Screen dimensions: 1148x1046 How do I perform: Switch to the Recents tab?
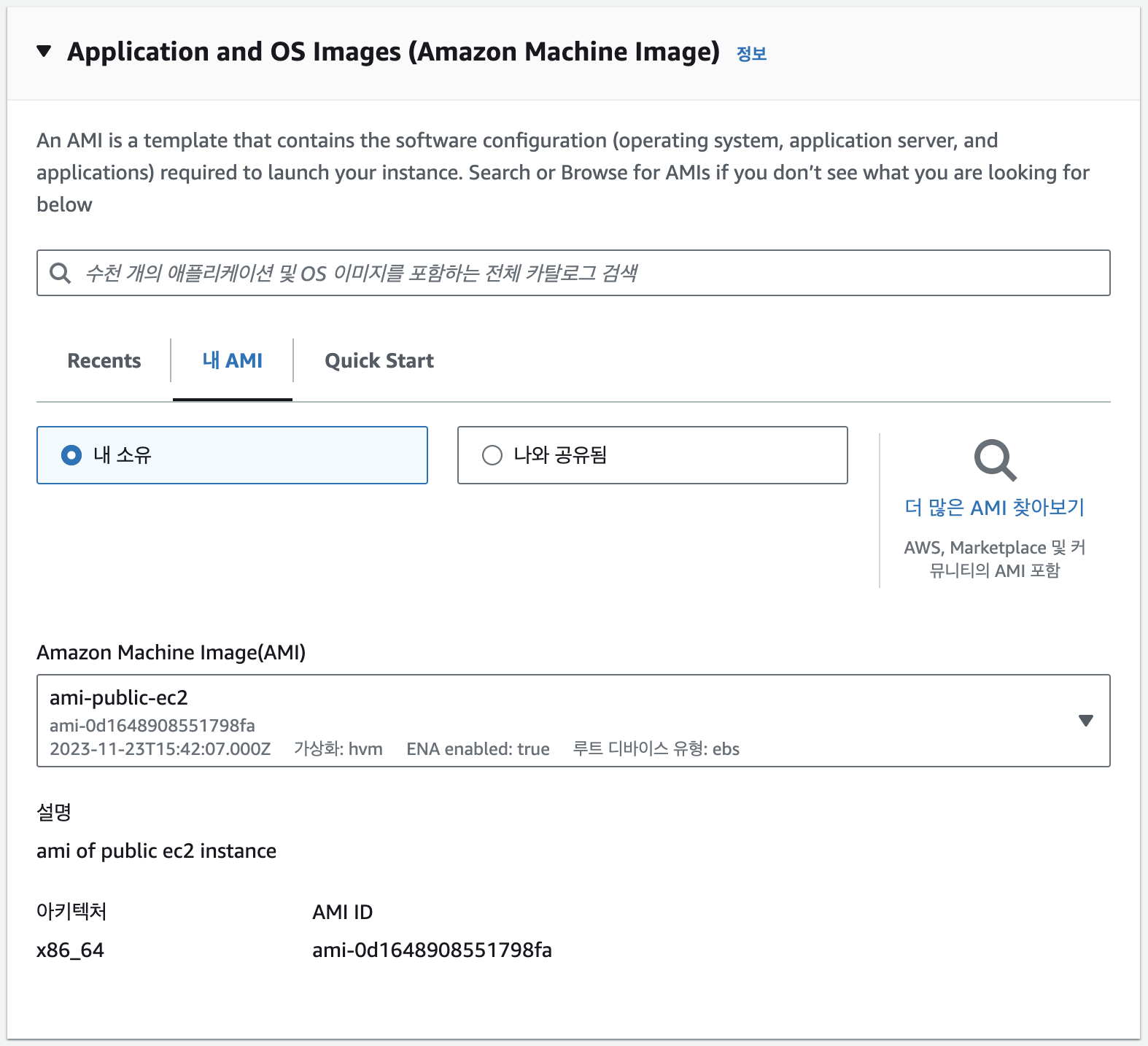pos(104,360)
